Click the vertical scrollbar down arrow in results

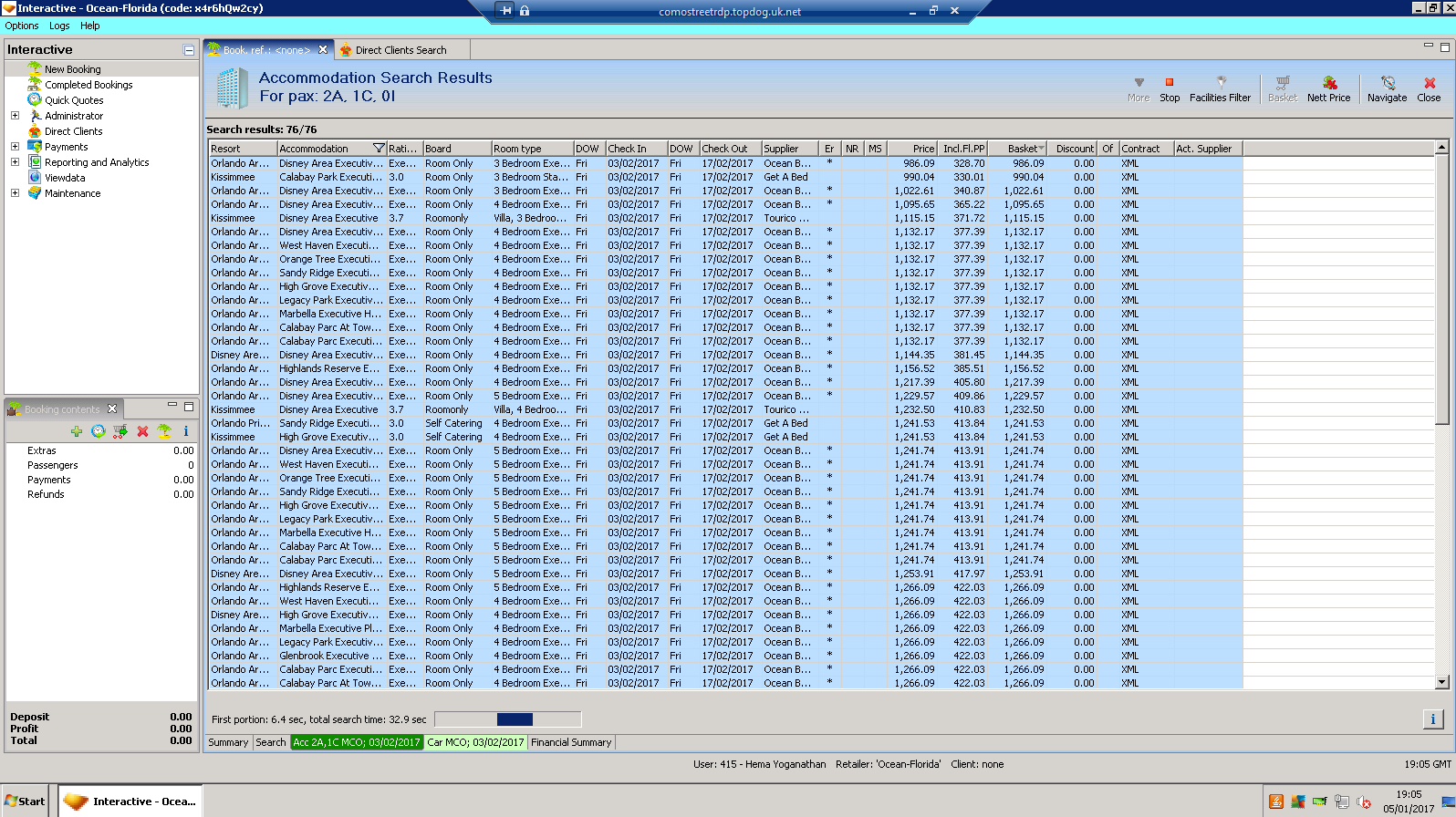pos(1442,682)
